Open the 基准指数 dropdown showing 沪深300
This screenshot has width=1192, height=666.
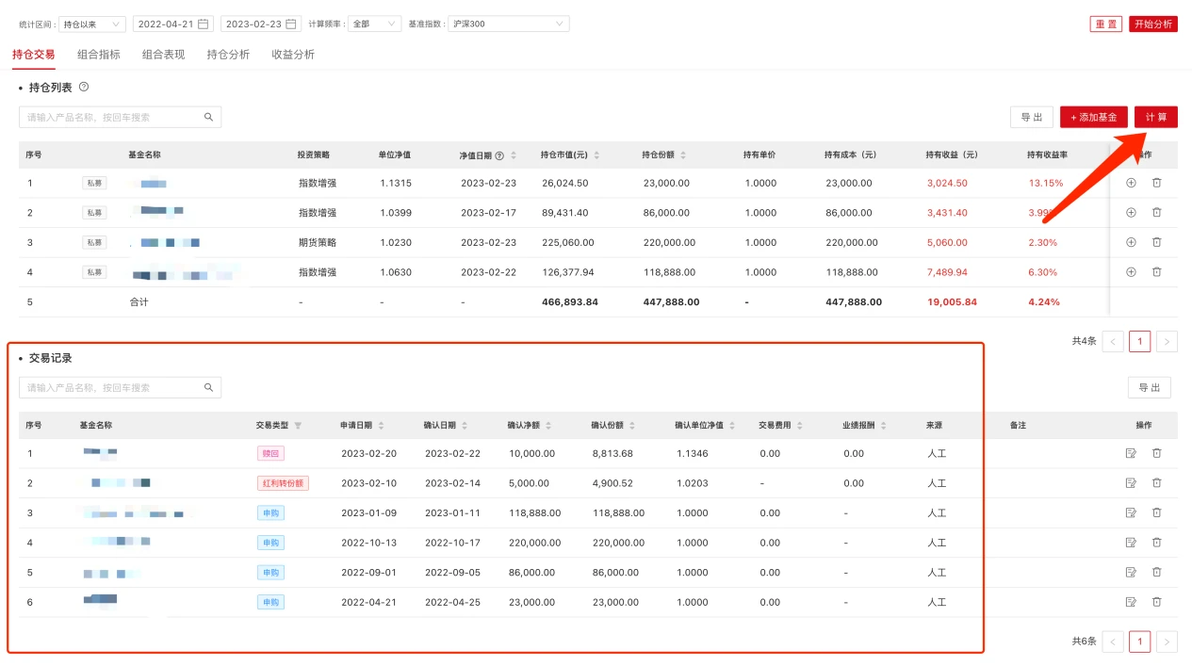click(x=509, y=24)
